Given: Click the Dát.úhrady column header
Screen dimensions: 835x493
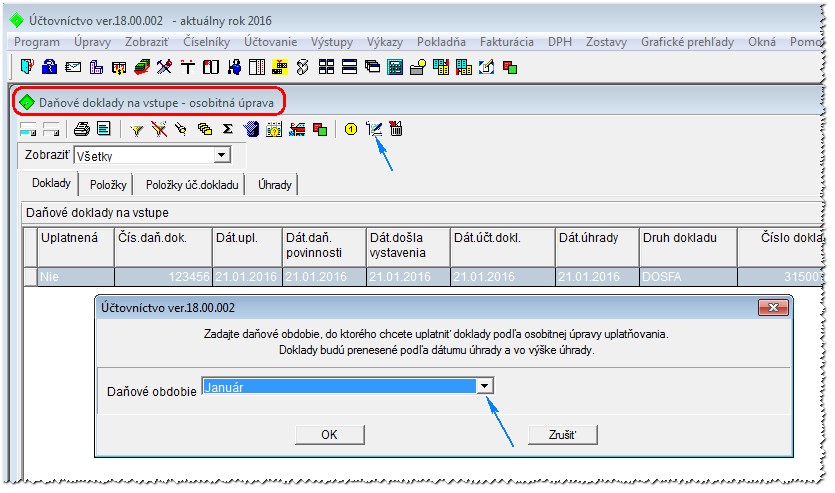Looking at the screenshot, I should pos(597,247).
